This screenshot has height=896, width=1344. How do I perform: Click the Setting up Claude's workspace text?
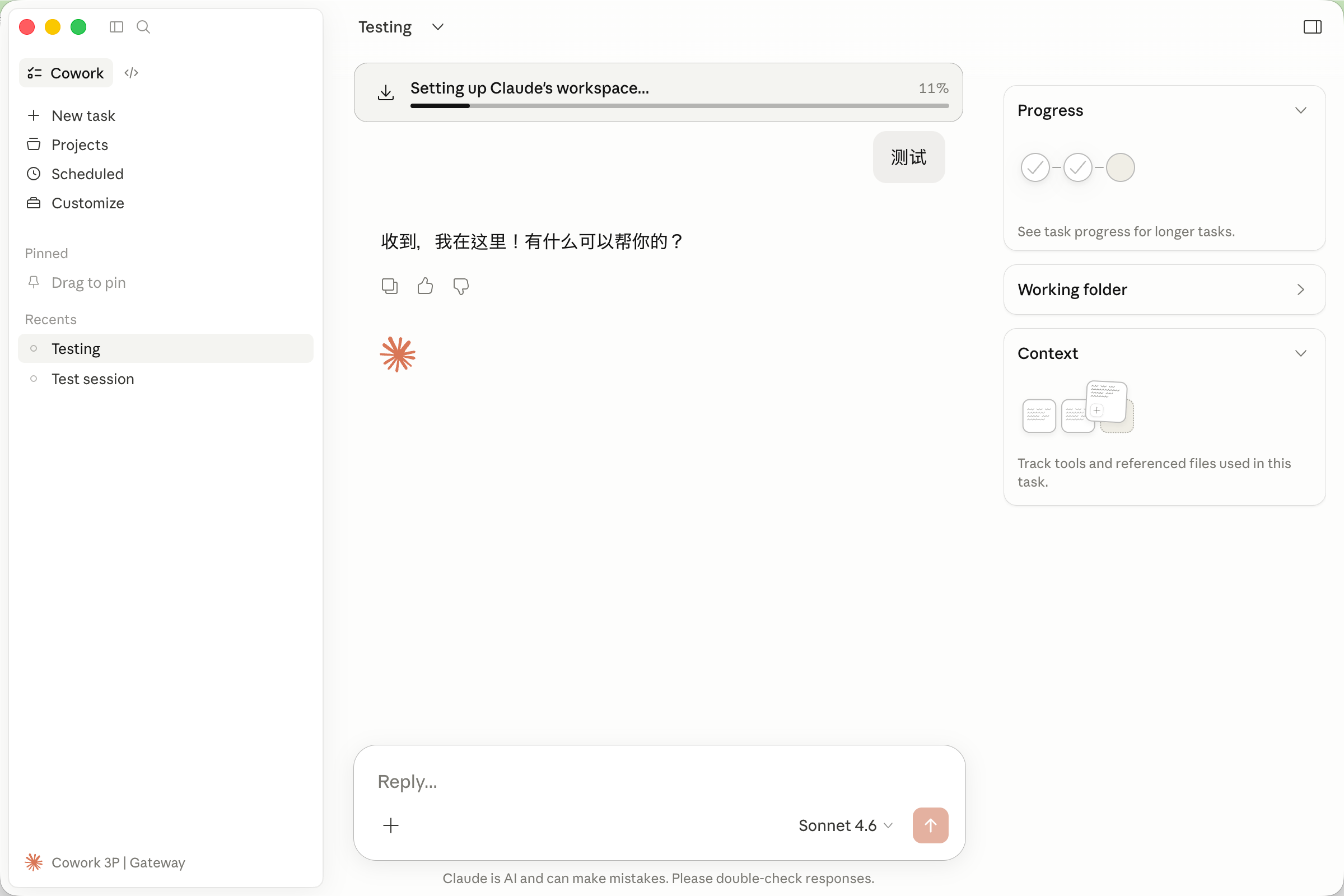click(529, 88)
